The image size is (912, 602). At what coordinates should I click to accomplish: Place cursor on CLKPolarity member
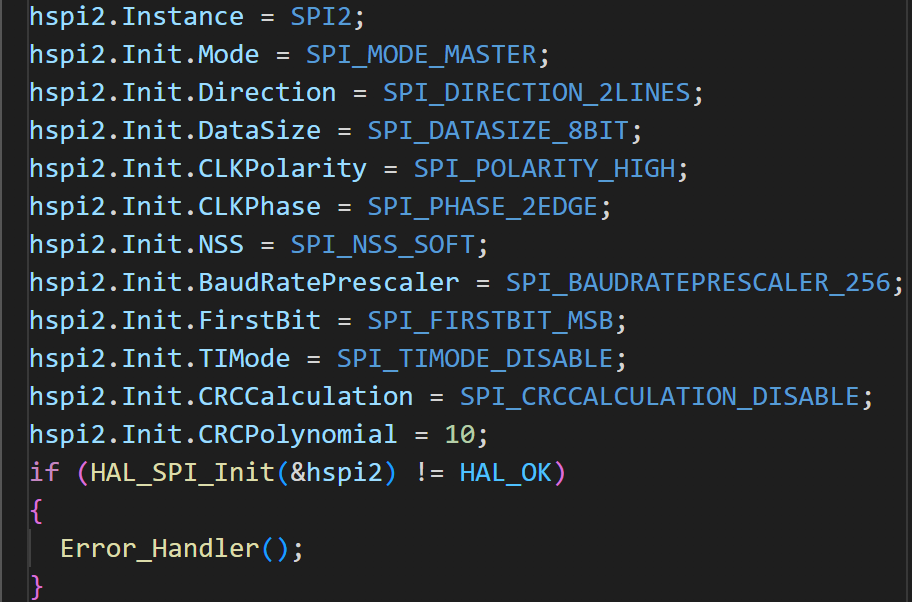283,169
